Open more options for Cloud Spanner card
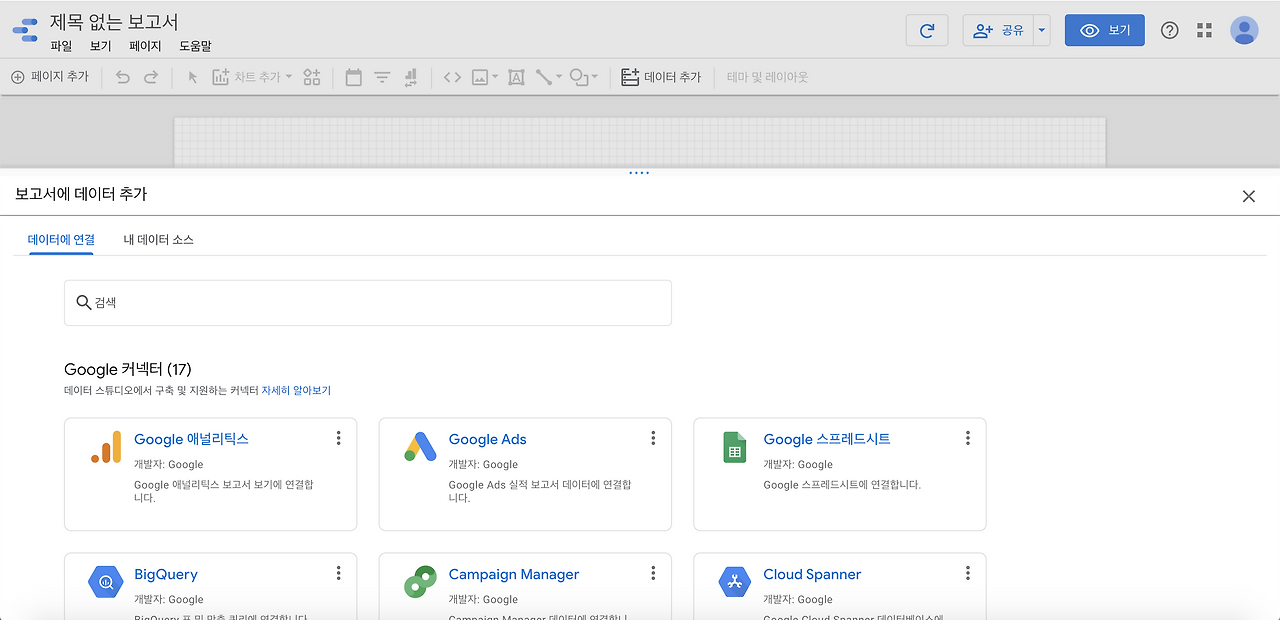Screen dimensions: 1280x620 pos(968,573)
